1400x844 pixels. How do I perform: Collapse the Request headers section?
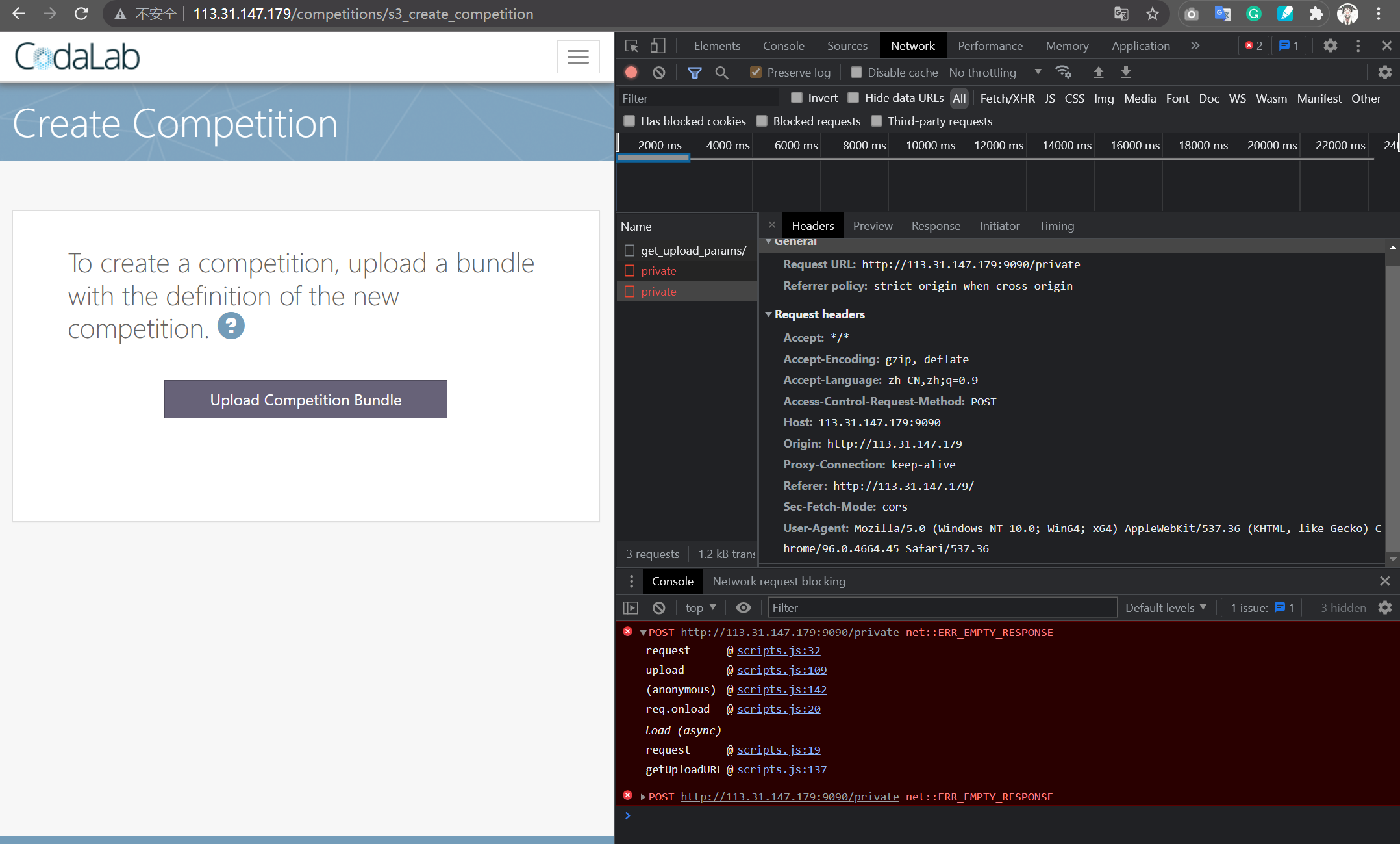pyautogui.click(x=769, y=314)
